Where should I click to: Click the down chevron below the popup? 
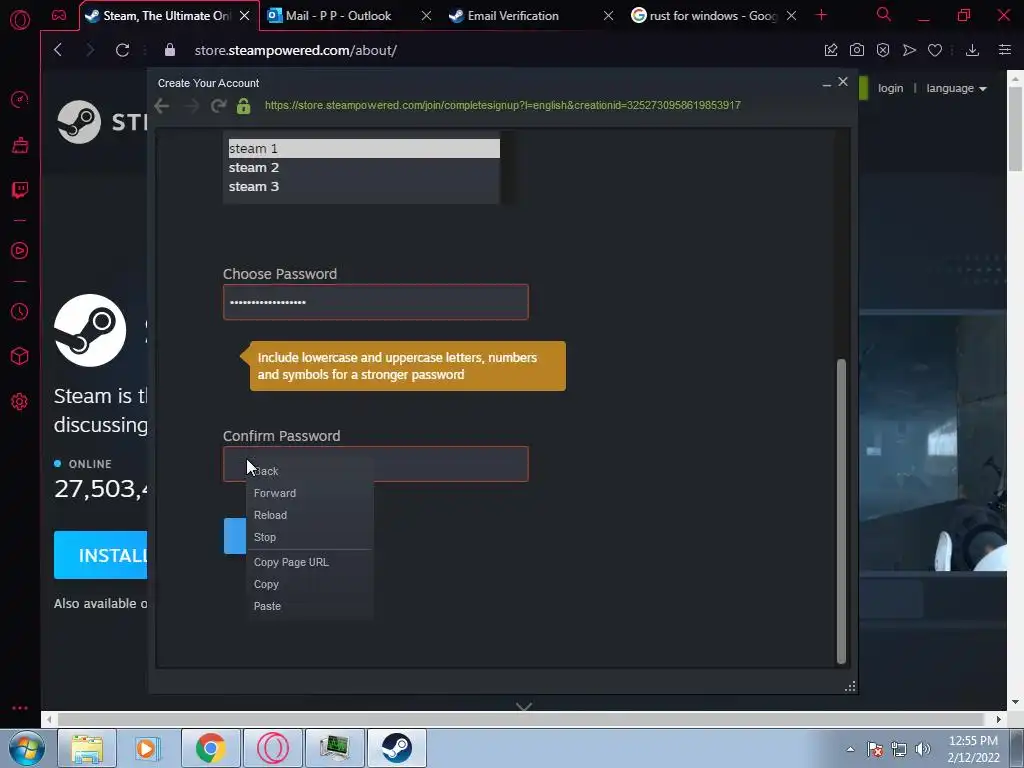(x=524, y=707)
